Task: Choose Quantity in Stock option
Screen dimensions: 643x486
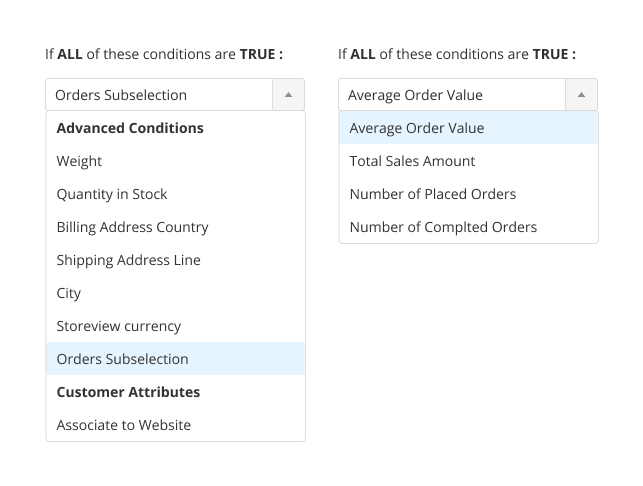Action: point(112,194)
